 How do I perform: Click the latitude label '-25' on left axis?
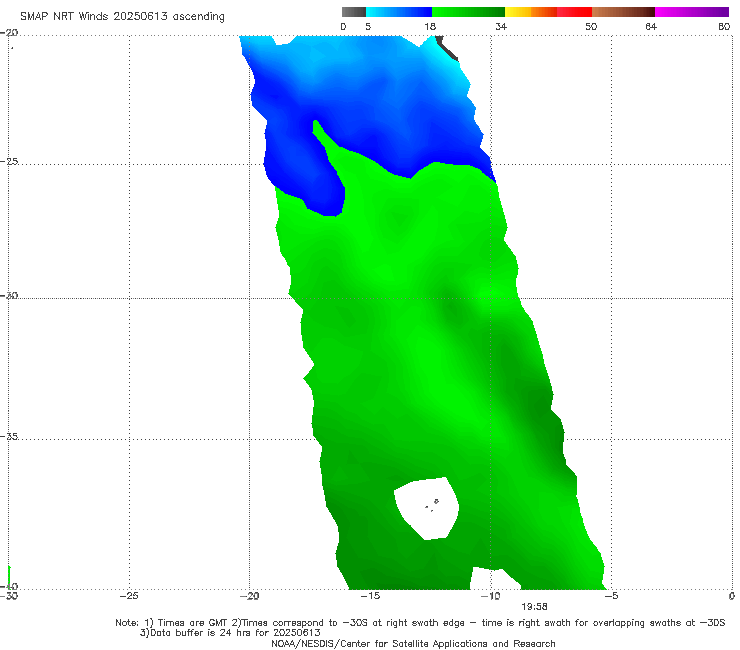(x=9, y=161)
